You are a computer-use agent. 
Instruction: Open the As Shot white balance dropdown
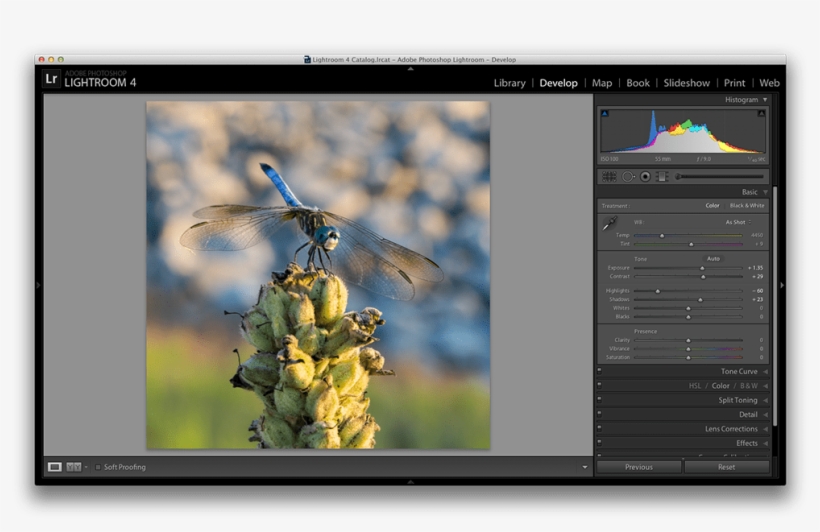(738, 222)
